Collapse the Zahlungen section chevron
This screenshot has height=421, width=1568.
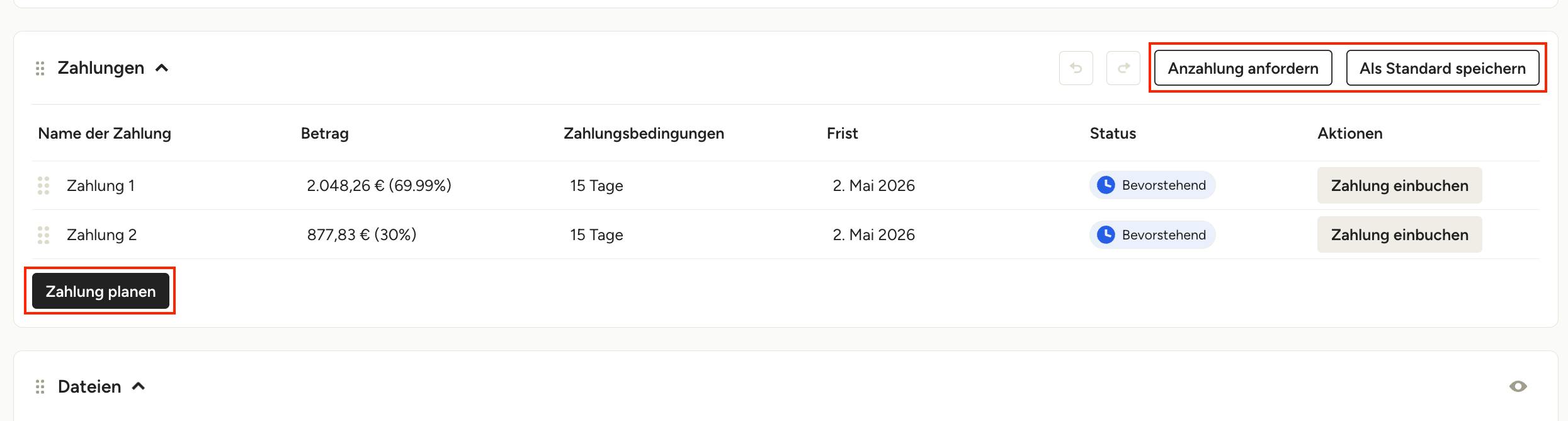162,68
